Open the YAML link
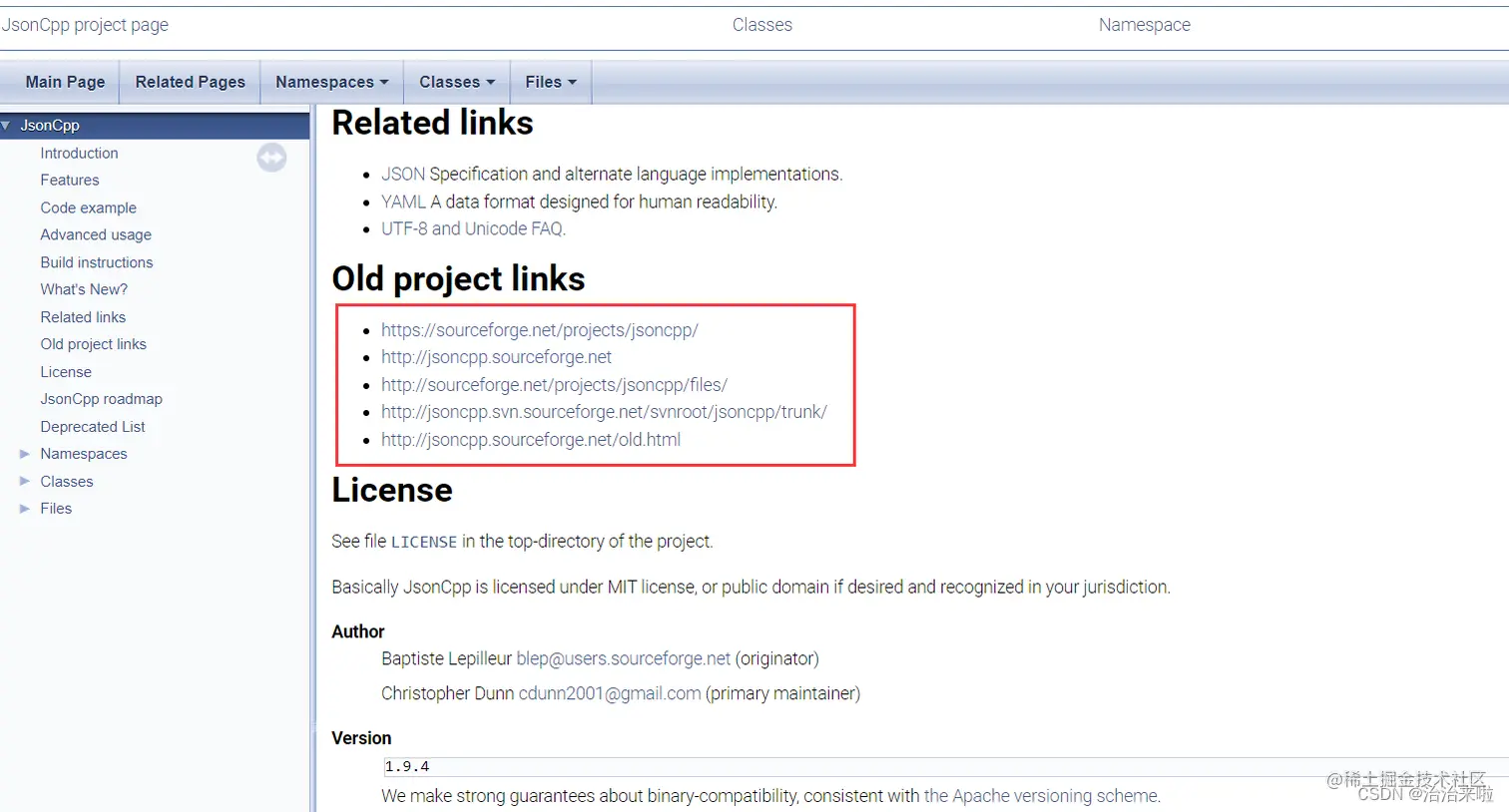 (403, 202)
